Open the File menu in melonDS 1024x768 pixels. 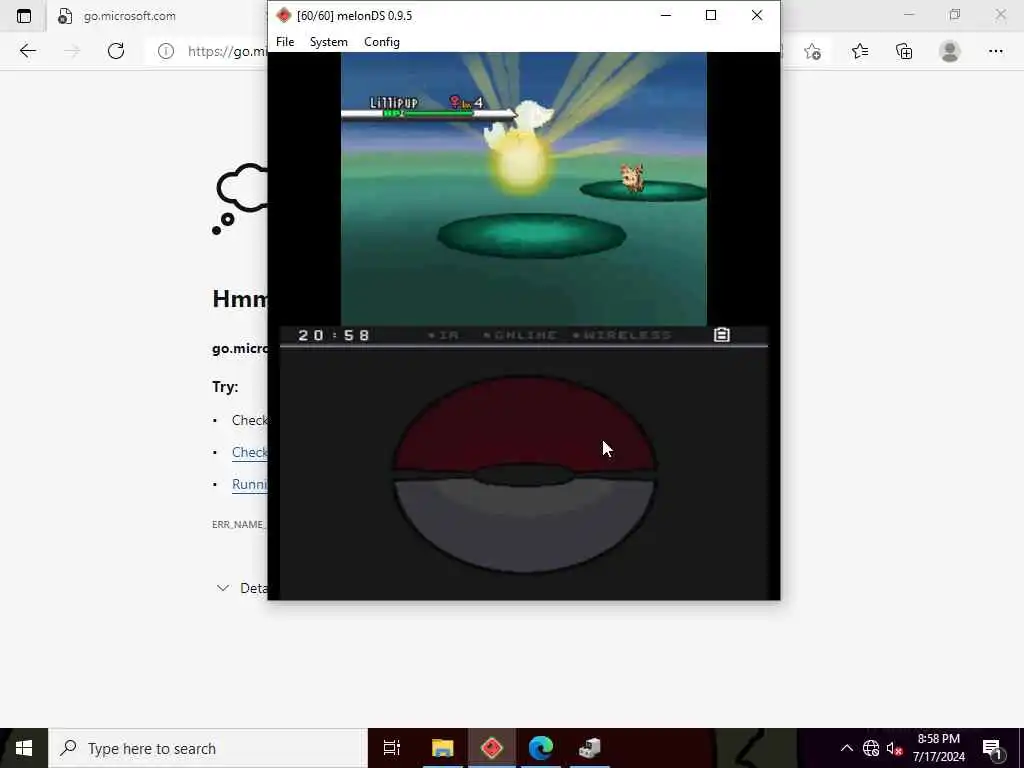(x=285, y=42)
